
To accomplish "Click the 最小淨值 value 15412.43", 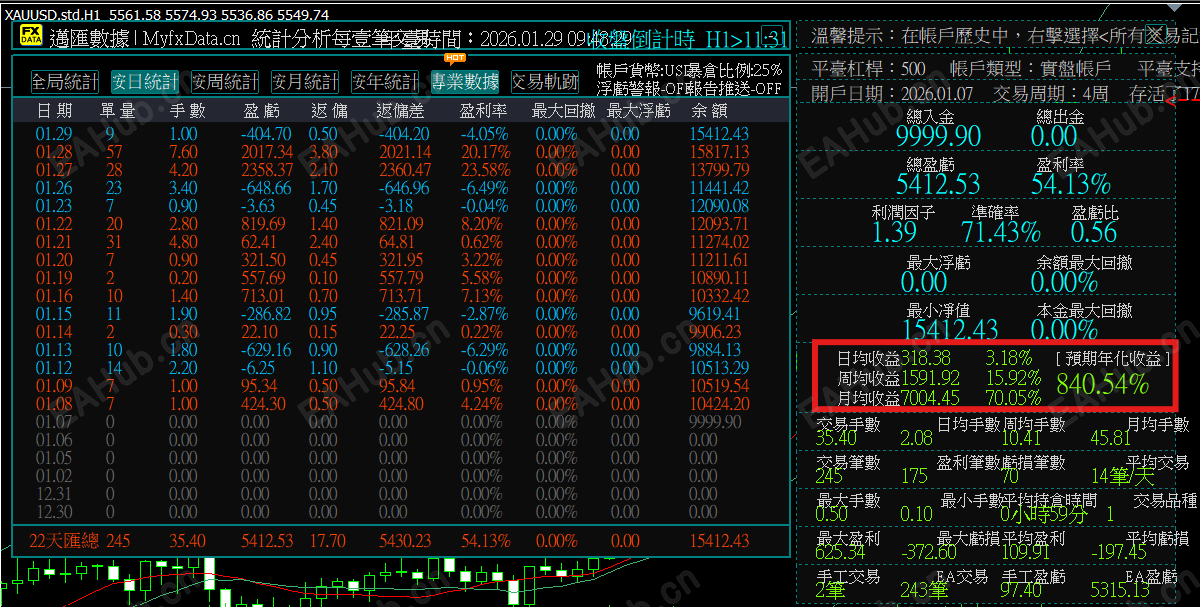I will pyautogui.click(x=950, y=329).
